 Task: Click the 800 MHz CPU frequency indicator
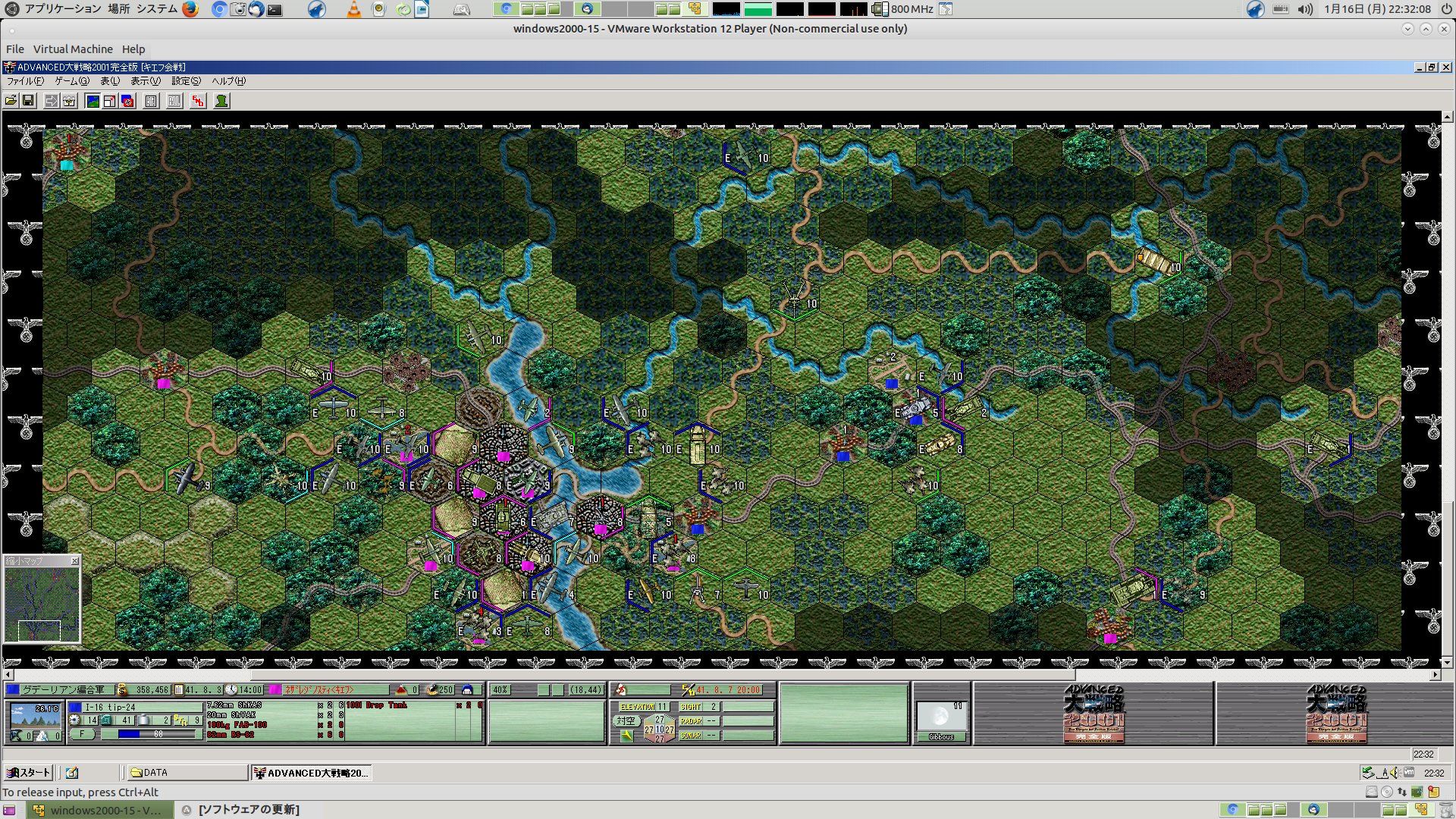(904, 9)
